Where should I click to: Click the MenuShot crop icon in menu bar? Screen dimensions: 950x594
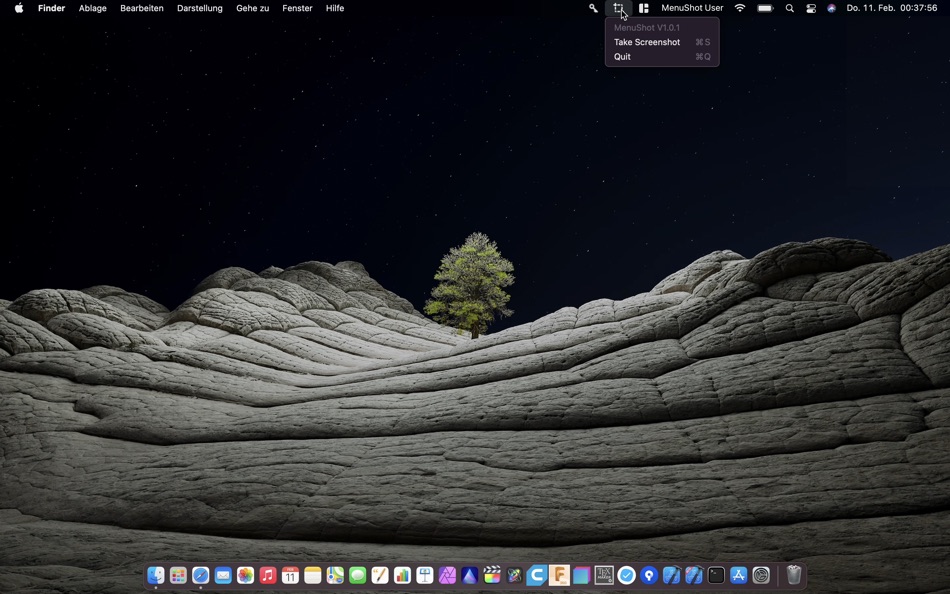618,8
